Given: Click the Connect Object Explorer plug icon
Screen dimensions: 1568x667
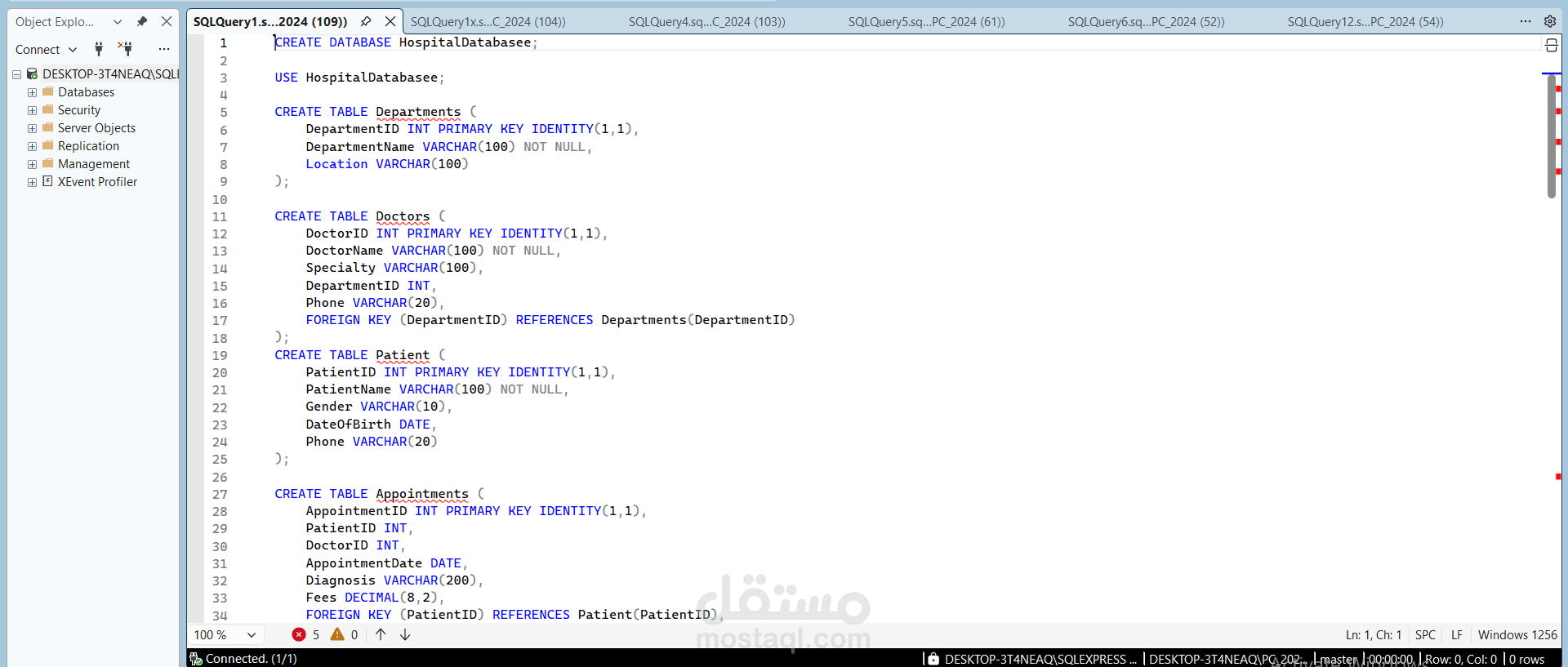Looking at the screenshot, I should [99, 49].
